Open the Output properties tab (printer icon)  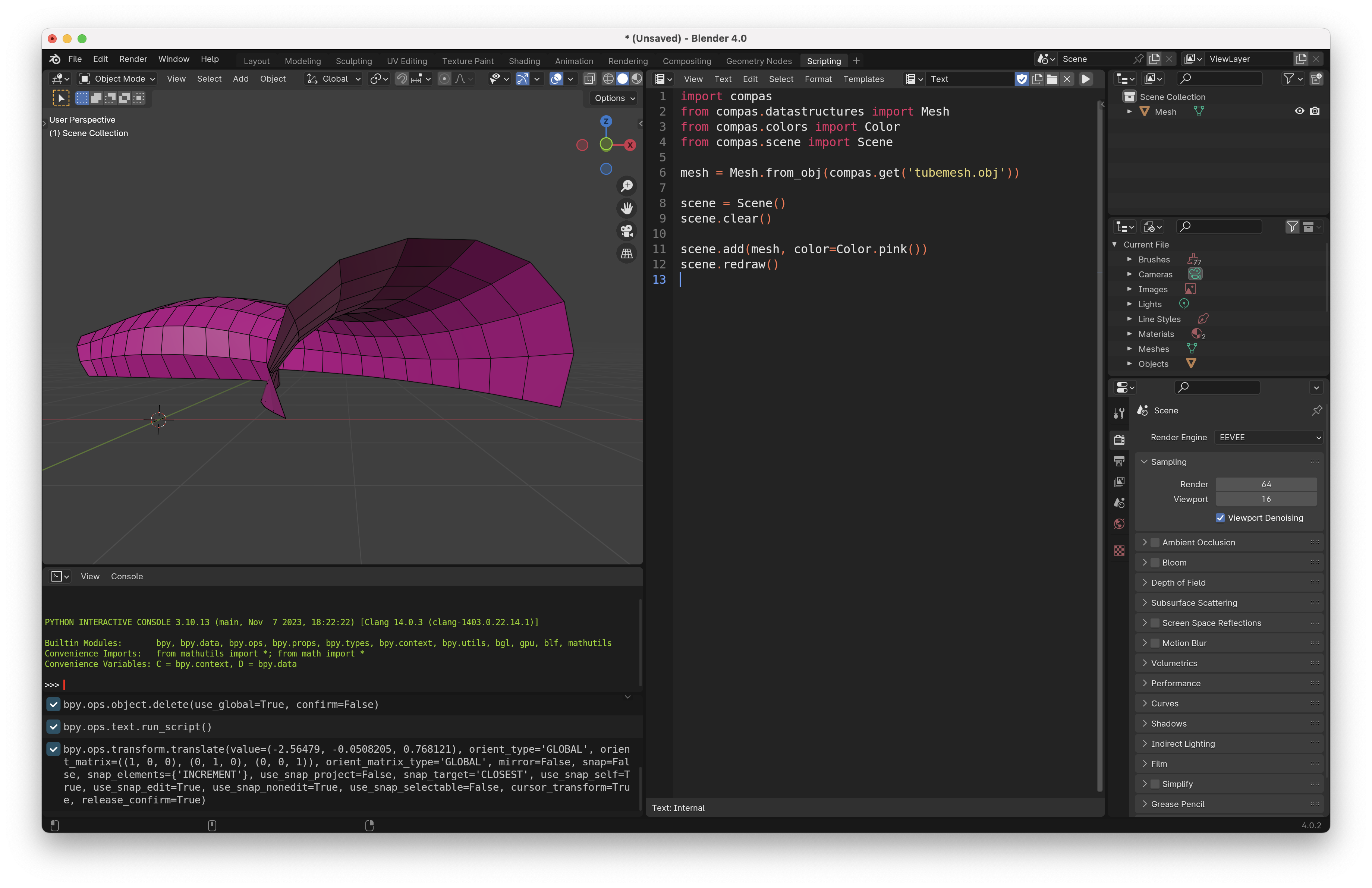tap(1119, 461)
